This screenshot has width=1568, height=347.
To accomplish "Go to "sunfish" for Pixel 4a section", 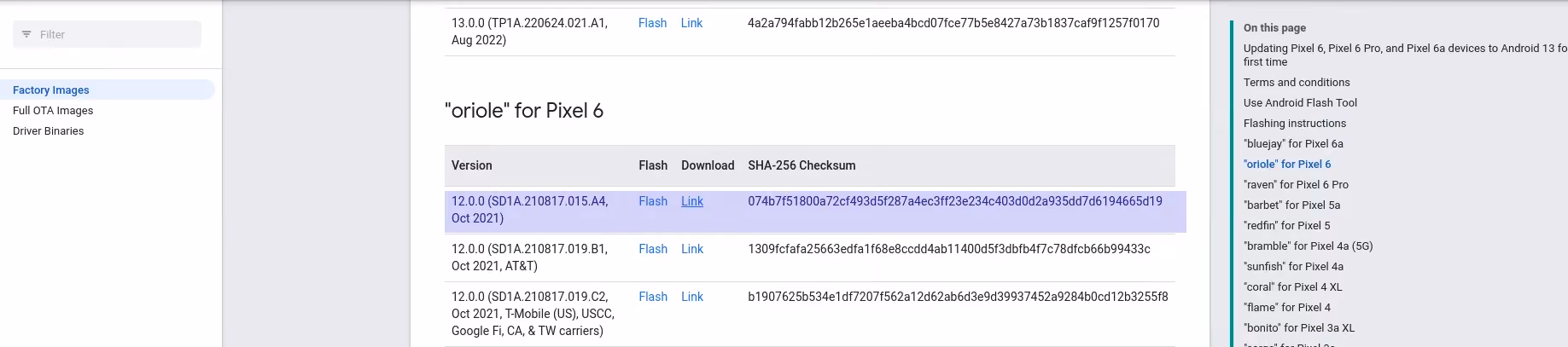I will (x=1293, y=267).
